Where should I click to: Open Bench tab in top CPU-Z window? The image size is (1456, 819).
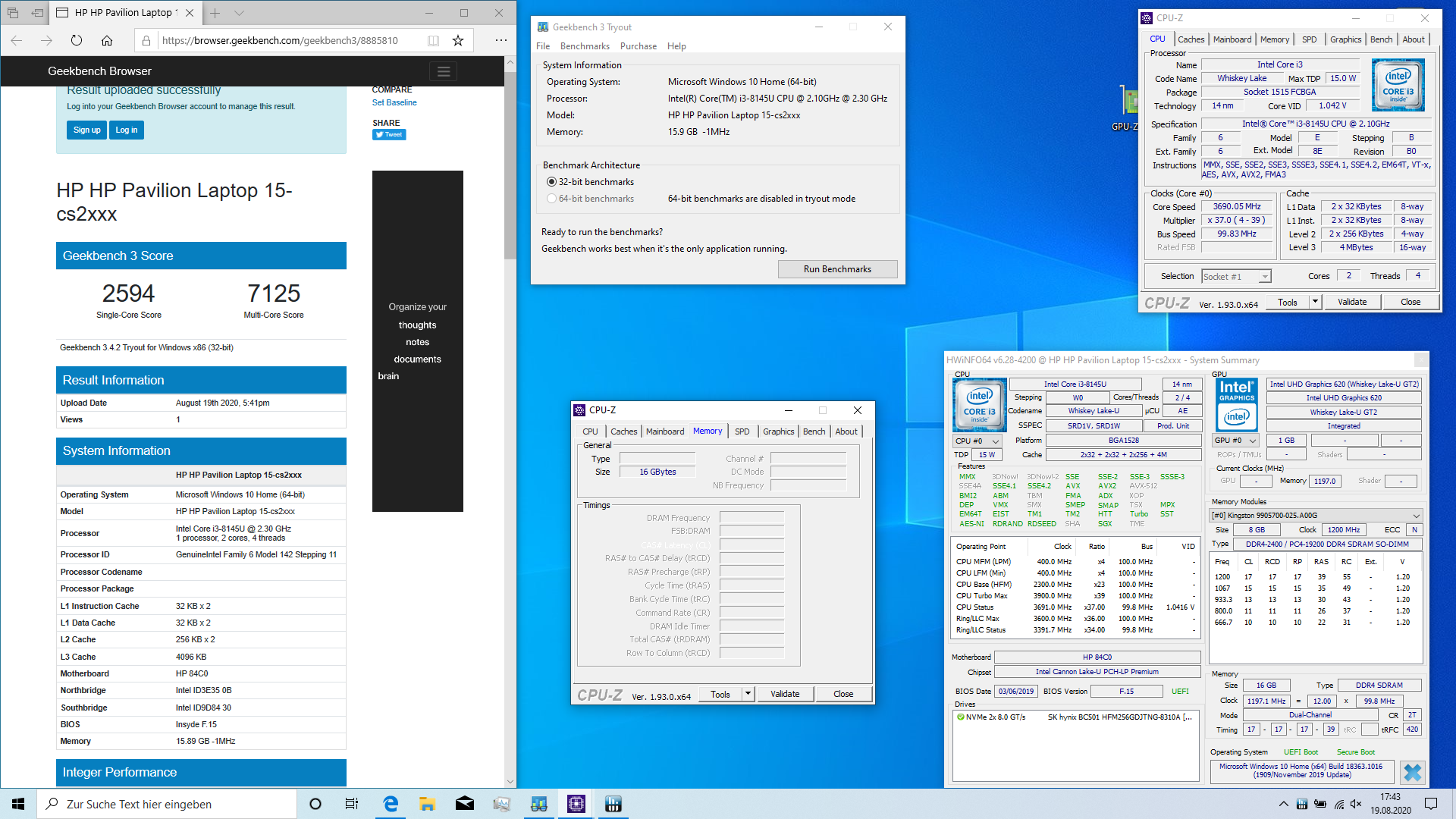pyautogui.click(x=1381, y=39)
